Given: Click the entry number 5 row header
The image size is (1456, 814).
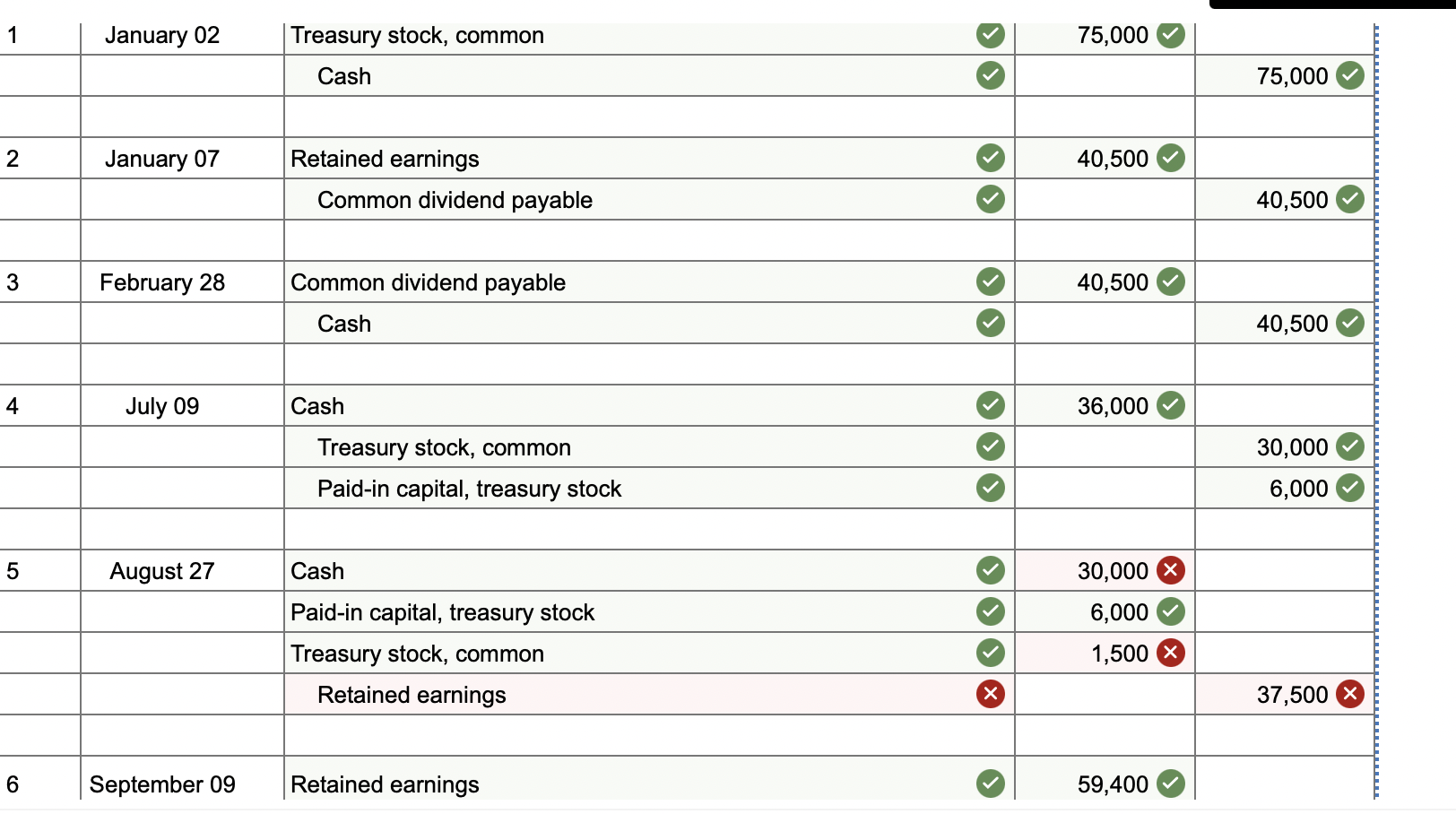Looking at the screenshot, I should click(x=12, y=571).
